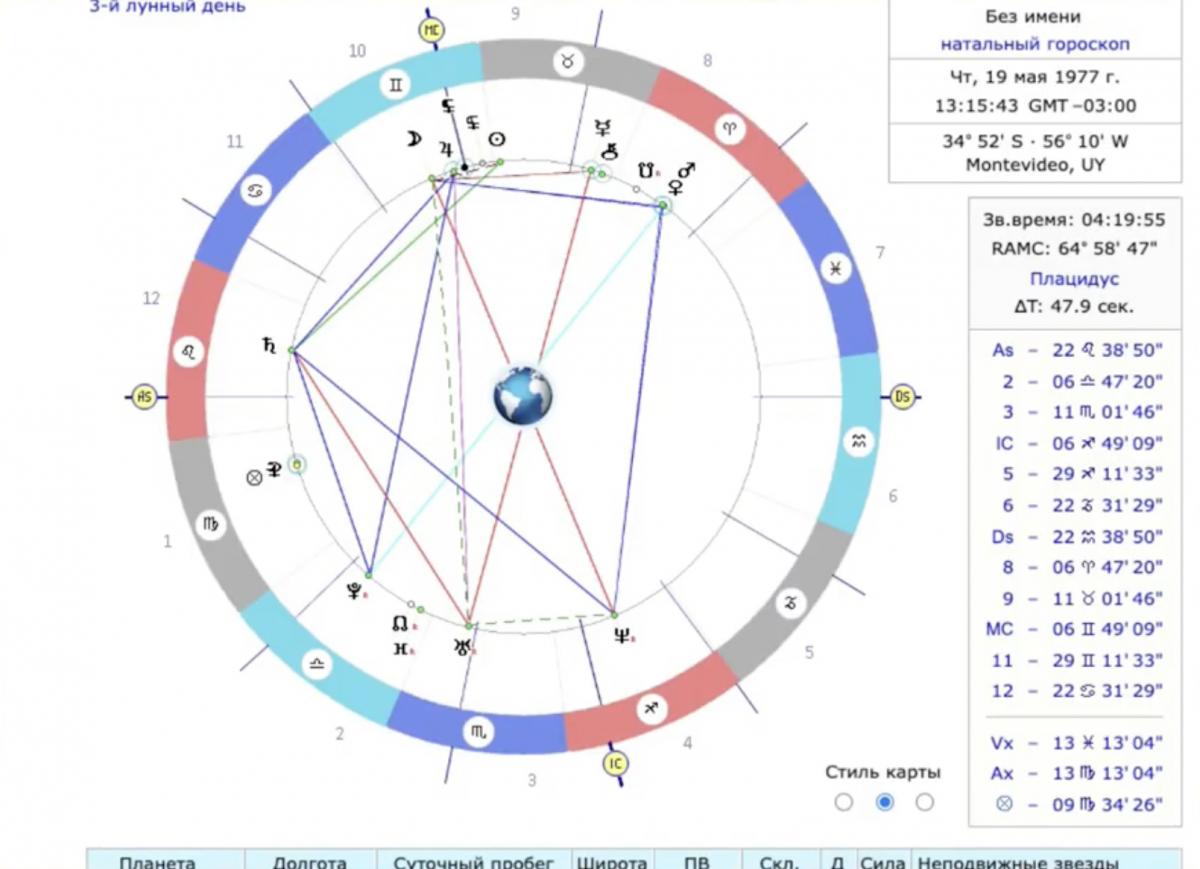This screenshot has height=869, width=1200.
Task: Click the 'Долгота' column header
Action: click(x=311, y=863)
